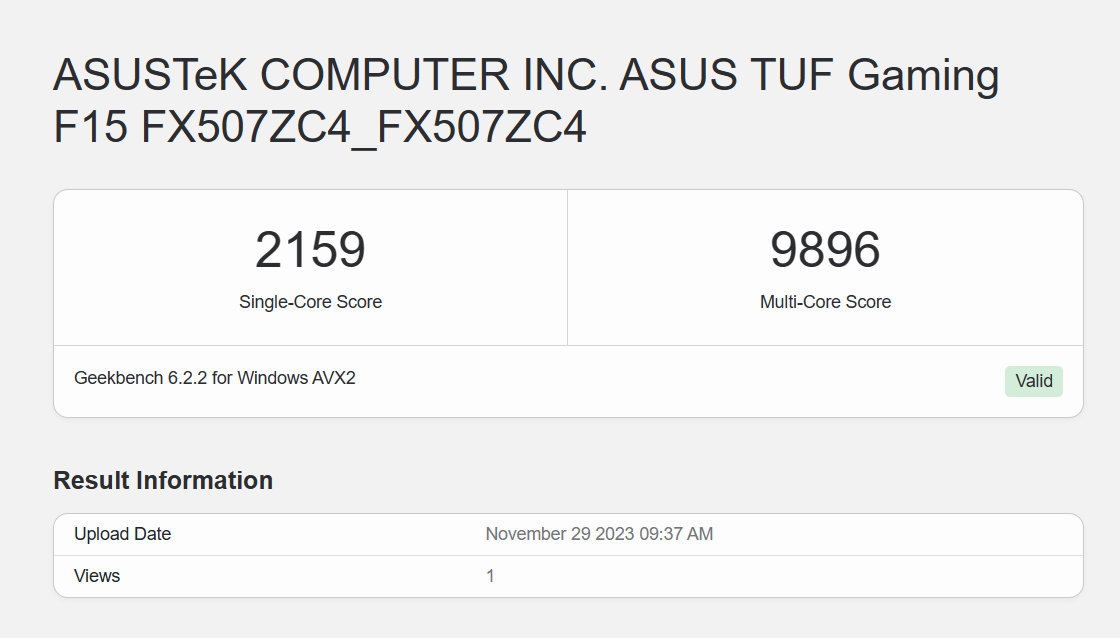This screenshot has width=1120, height=638.
Task: Click the Upload Date label text
Action: pos(122,534)
